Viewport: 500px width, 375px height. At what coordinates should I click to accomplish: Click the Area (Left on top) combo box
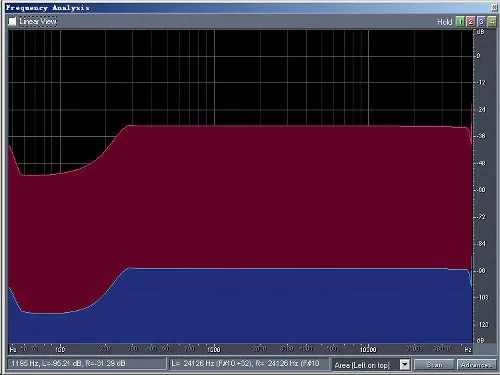(x=371, y=365)
